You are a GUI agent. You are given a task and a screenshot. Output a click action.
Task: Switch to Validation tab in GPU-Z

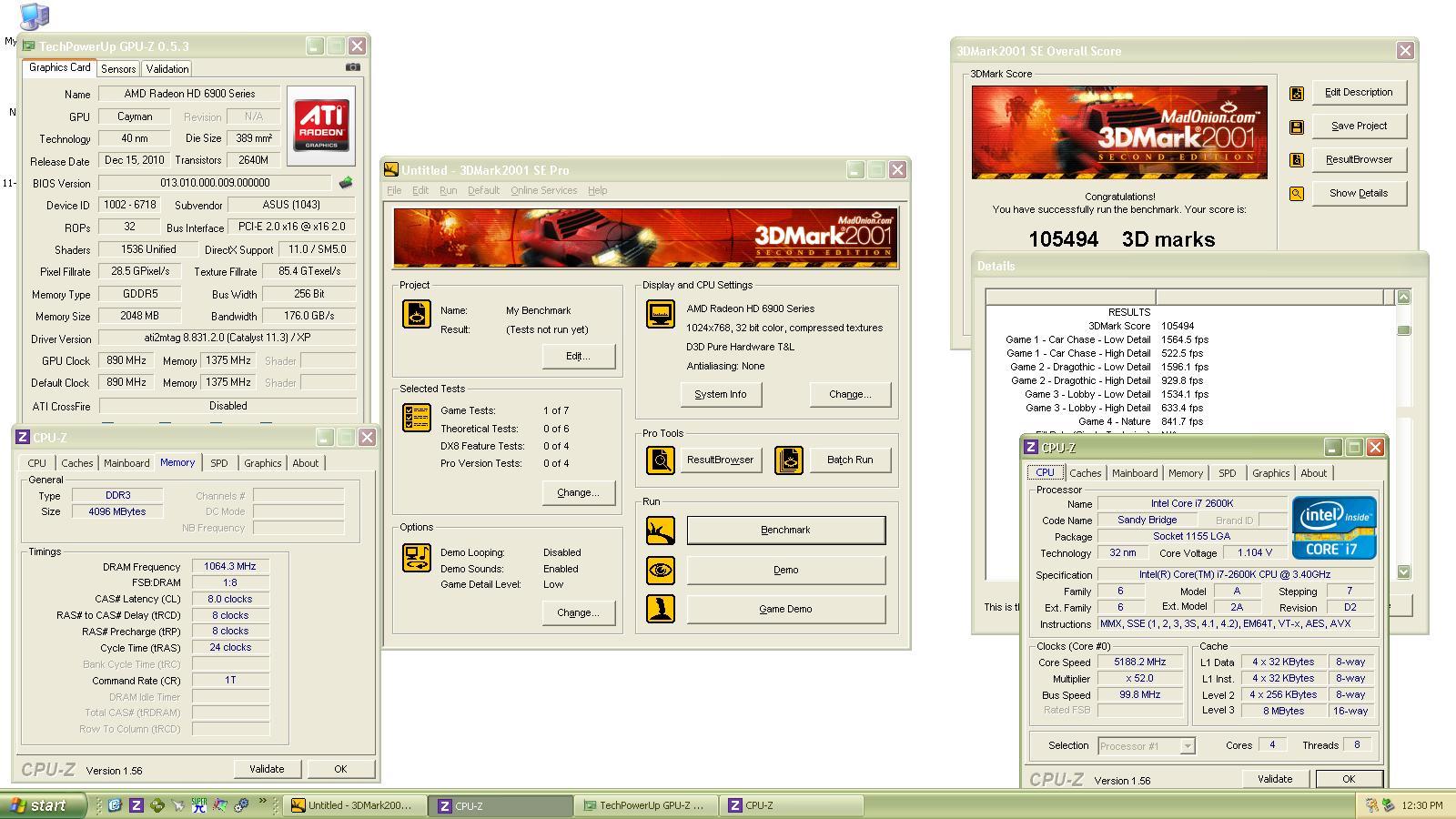[x=167, y=69]
